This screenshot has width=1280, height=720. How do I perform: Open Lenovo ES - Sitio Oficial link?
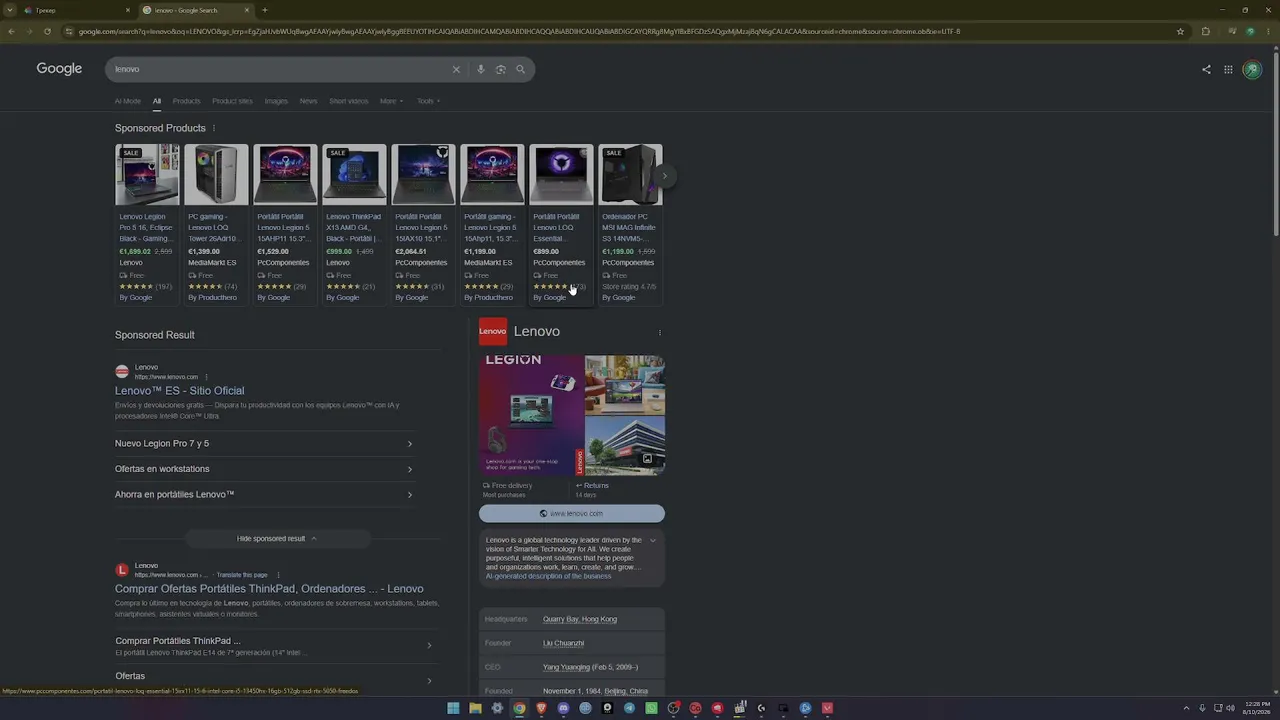179,391
